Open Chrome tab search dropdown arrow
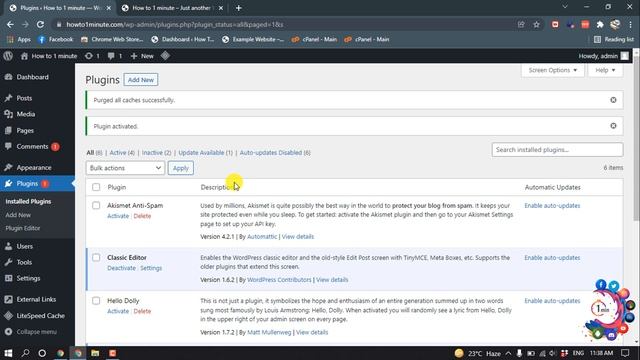Image resolution: width=640 pixels, height=360 pixels. (x=565, y=7)
